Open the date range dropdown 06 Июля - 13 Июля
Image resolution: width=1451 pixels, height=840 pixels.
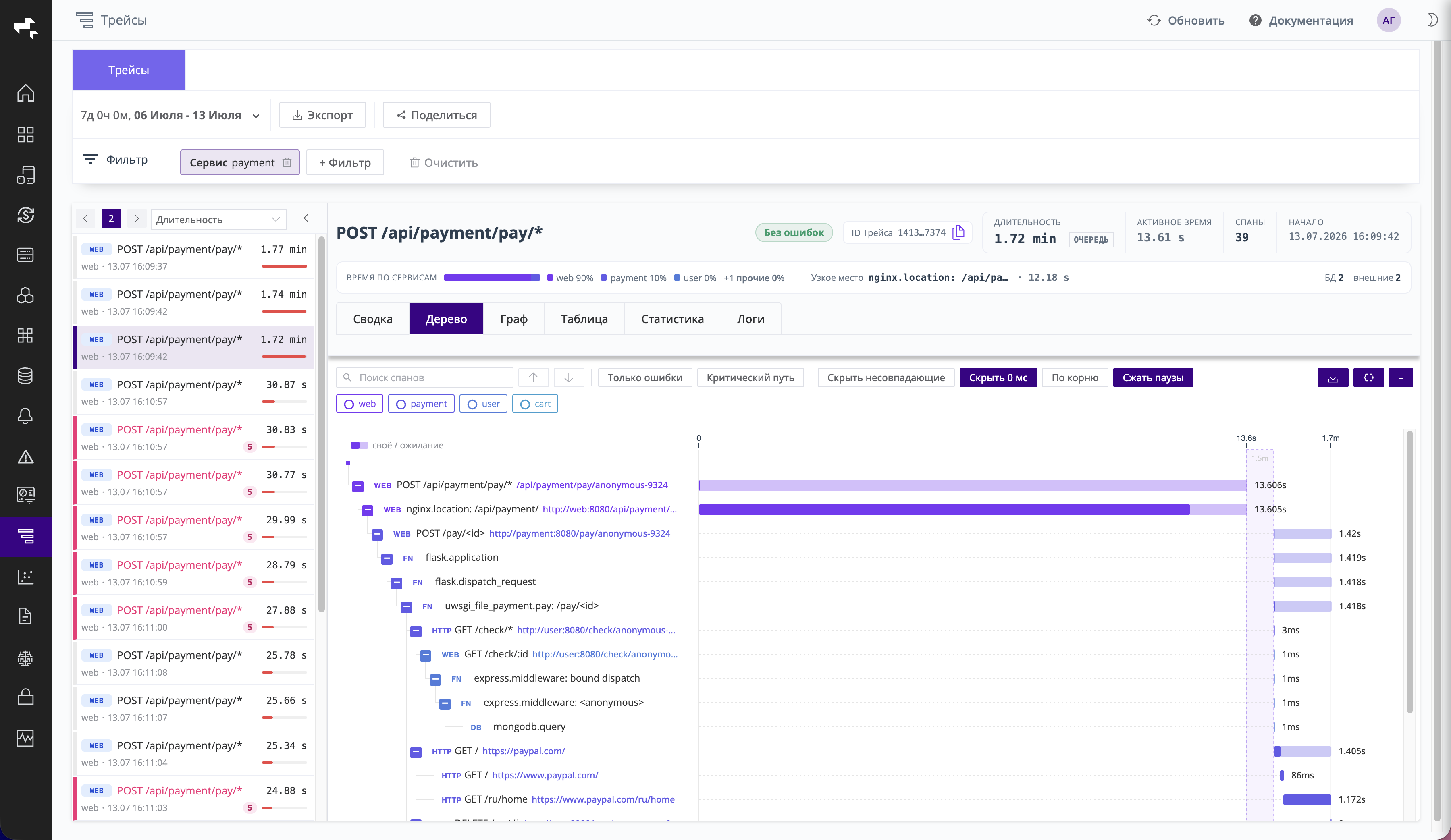(x=170, y=115)
